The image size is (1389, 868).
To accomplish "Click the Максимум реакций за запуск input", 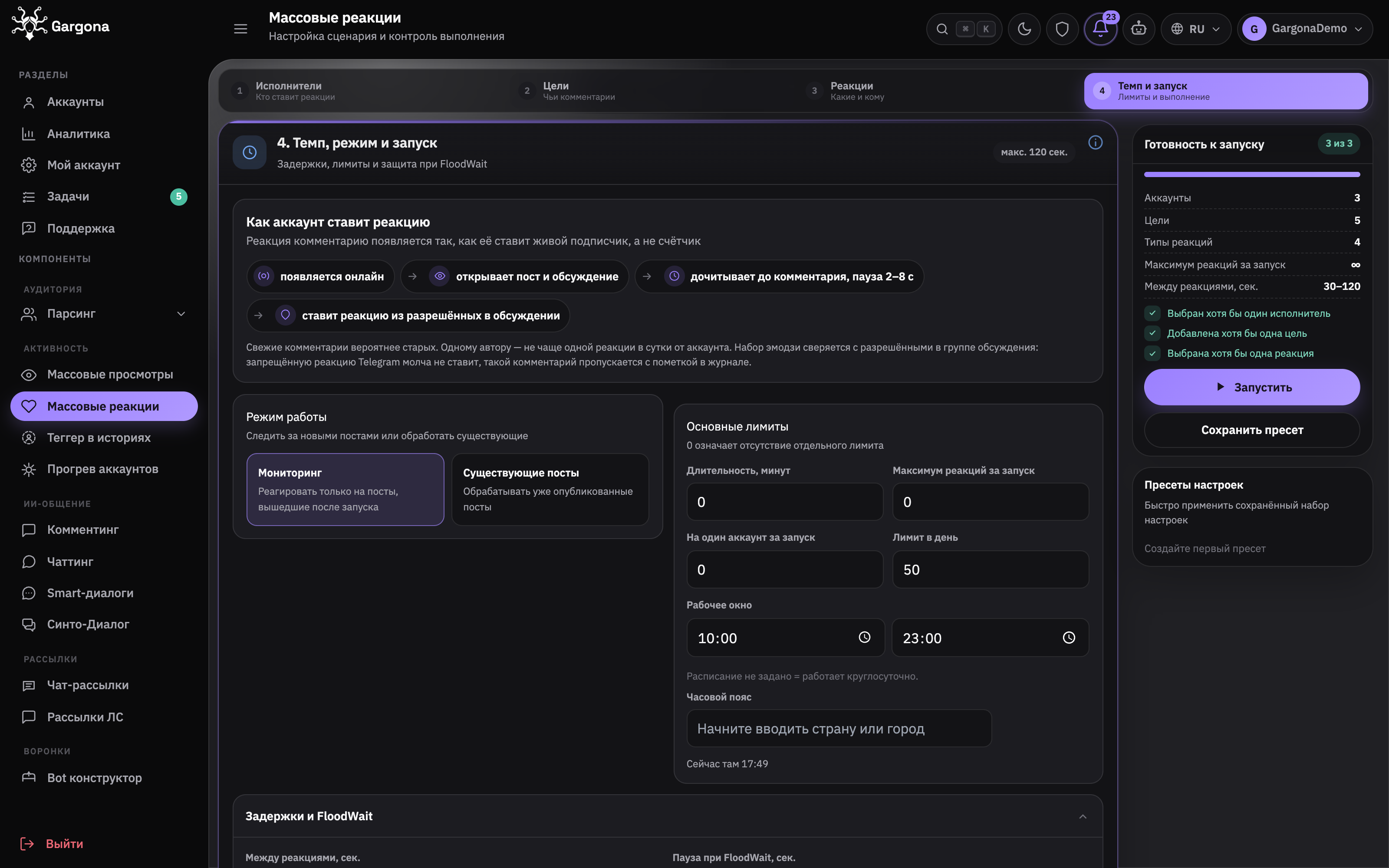I will [990, 502].
